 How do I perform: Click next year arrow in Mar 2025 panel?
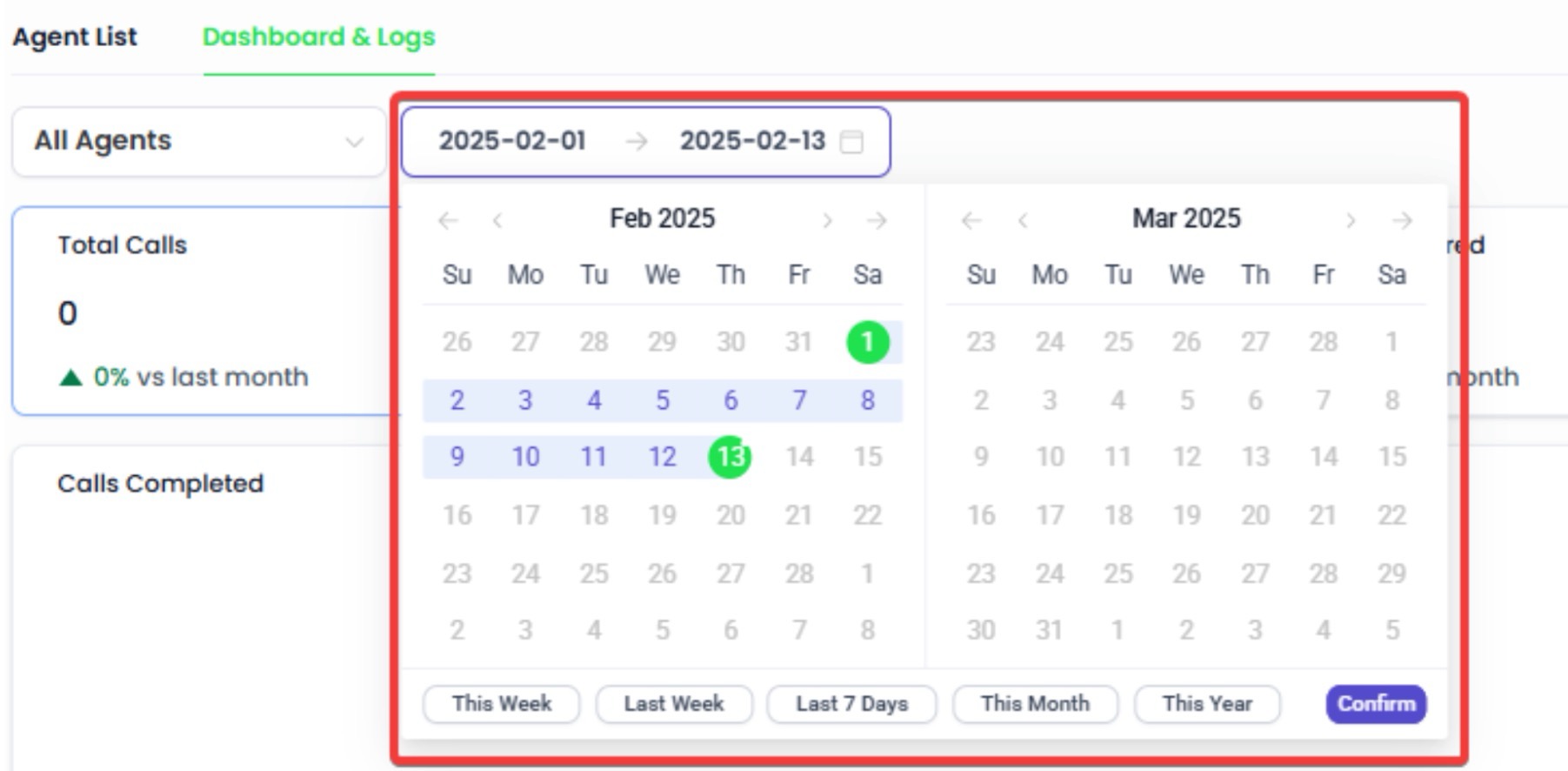1401,221
